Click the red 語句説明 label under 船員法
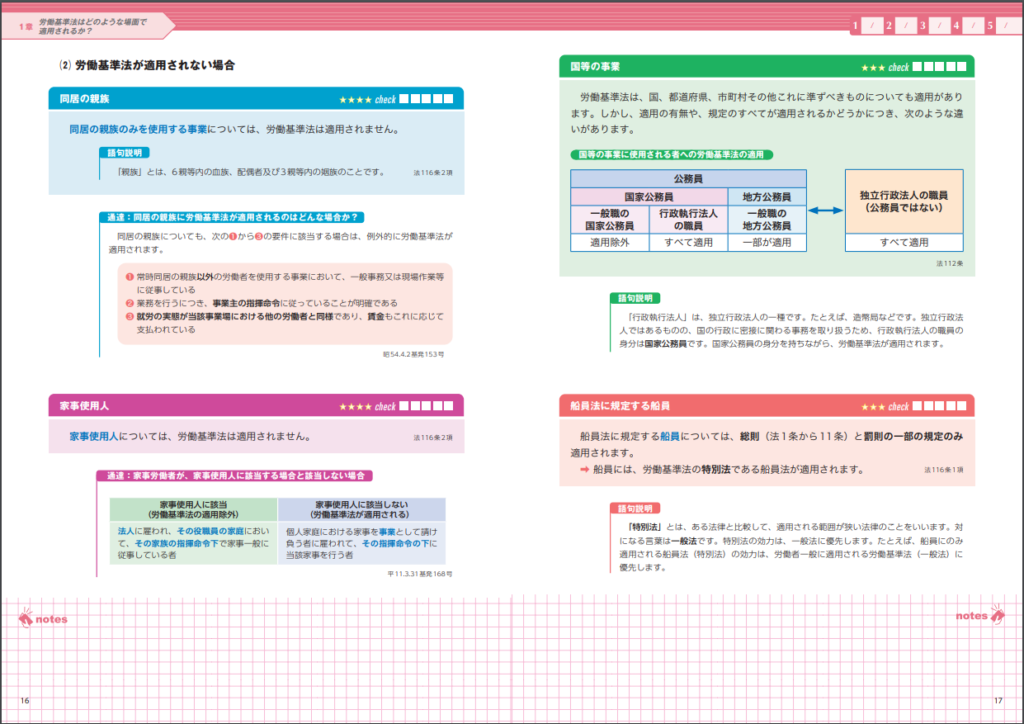Screen dimensions: 1024x724 [x=635, y=509]
